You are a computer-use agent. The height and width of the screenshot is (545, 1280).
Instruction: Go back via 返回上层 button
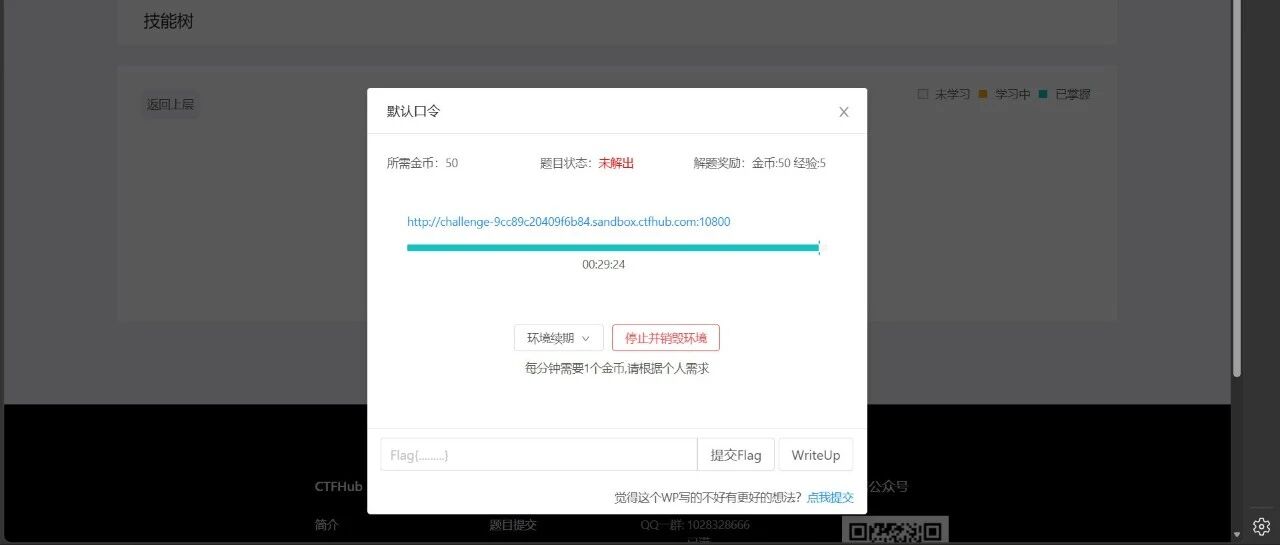coord(171,104)
